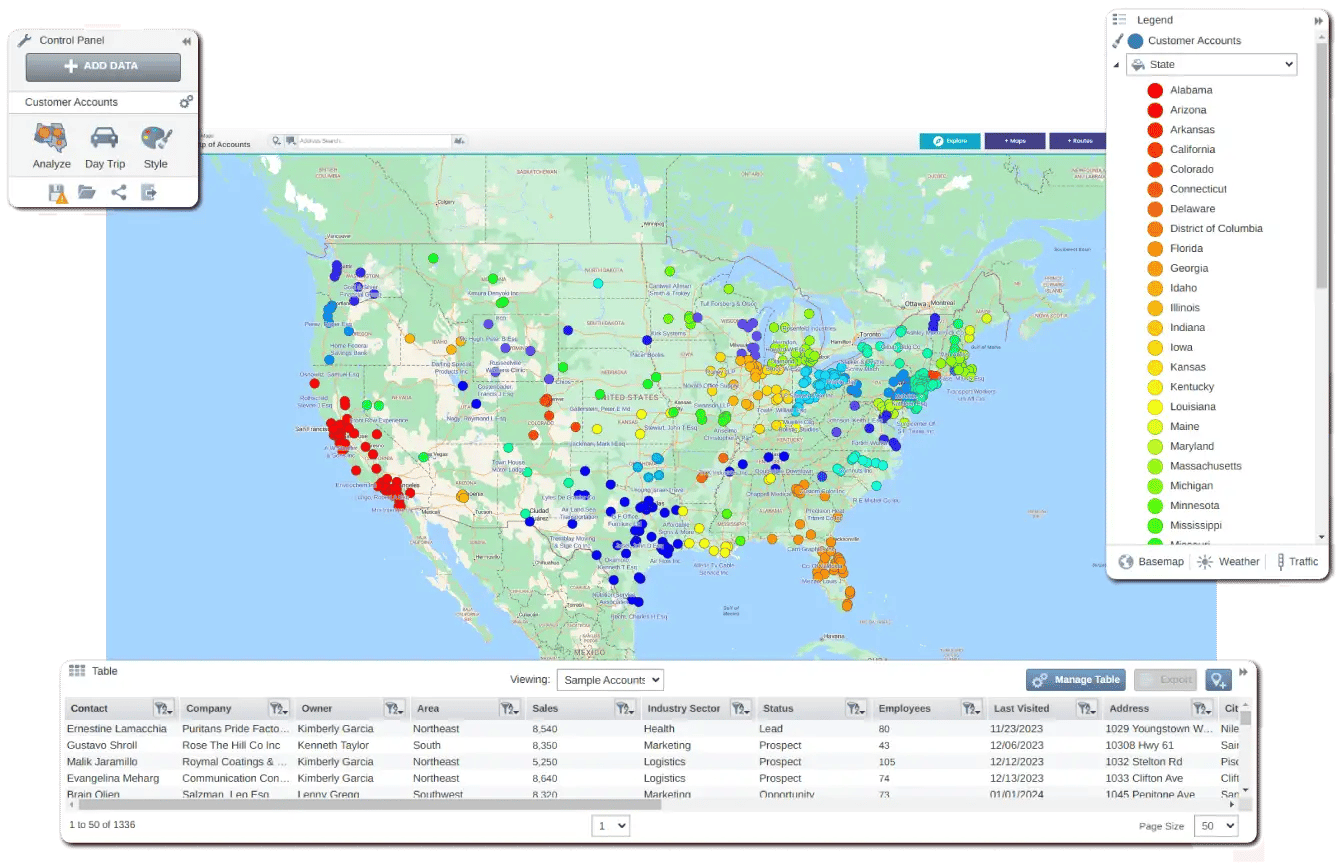Screen dimensions: 1340x868
Task: Toggle the Weather overlay
Action: click(x=1228, y=561)
